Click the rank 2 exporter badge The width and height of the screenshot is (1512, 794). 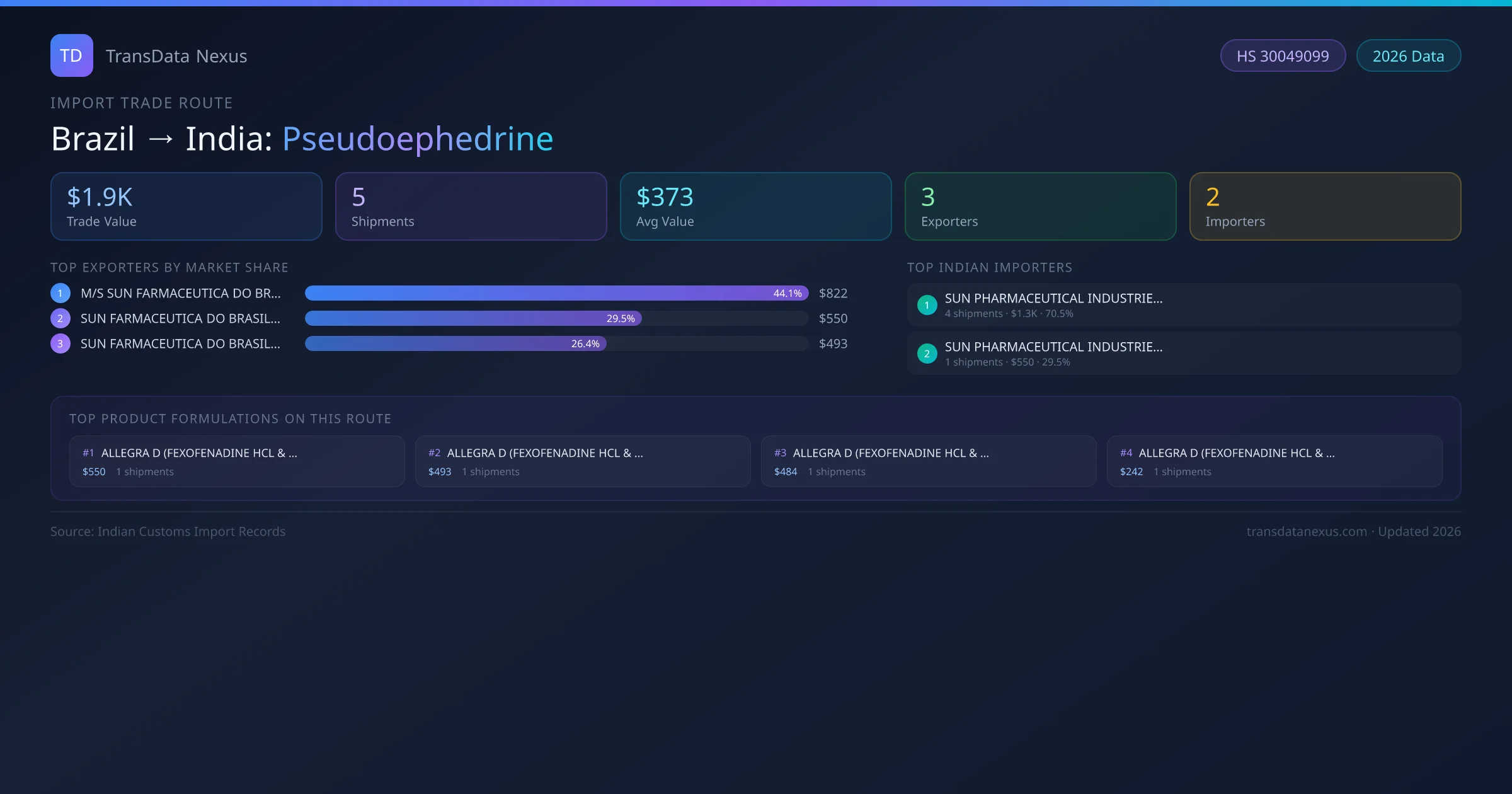(60, 318)
